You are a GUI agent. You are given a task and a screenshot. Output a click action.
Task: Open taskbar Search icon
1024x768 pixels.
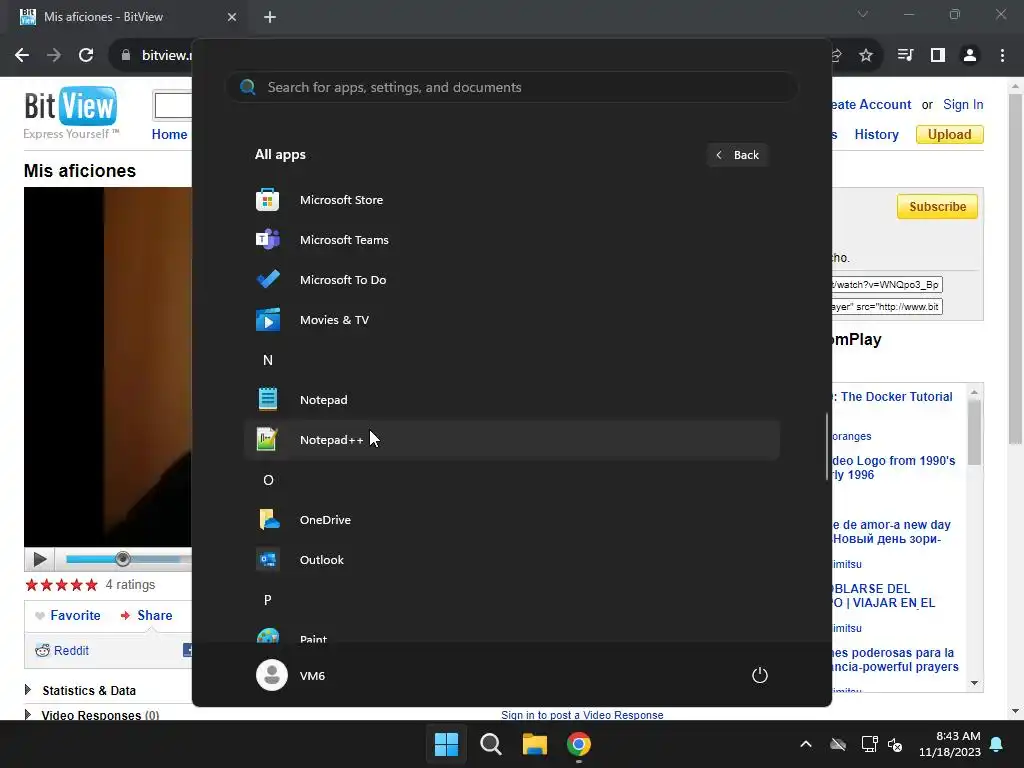click(x=490, y=744)
